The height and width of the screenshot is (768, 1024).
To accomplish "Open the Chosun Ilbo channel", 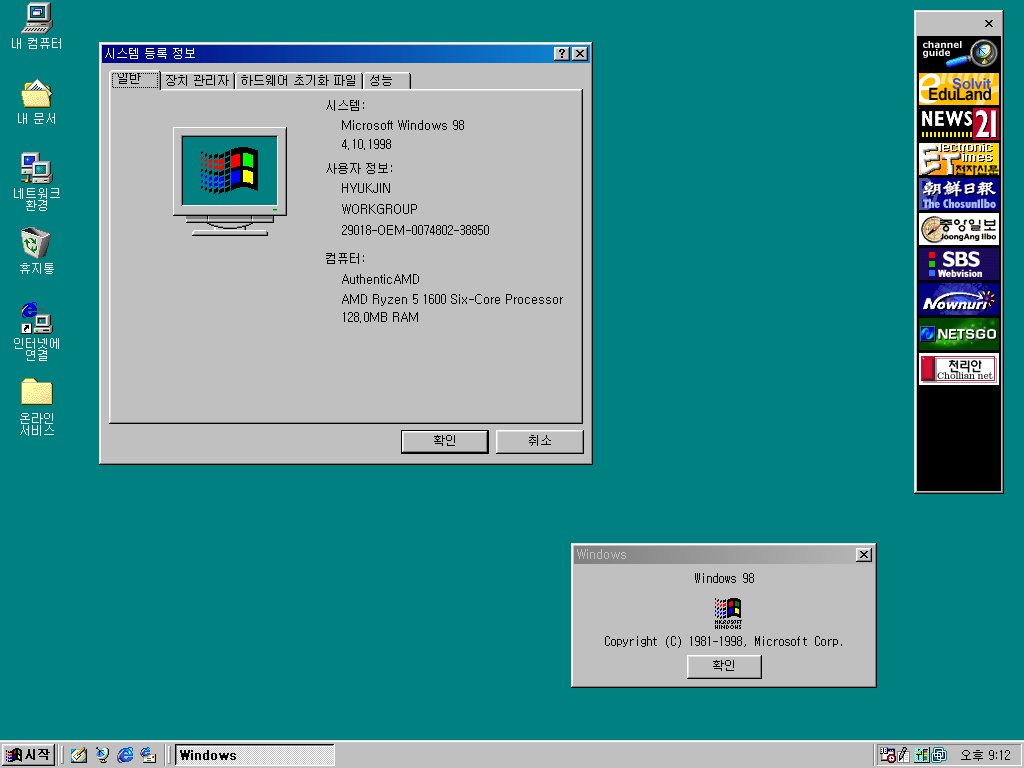I will coord(959,194).
